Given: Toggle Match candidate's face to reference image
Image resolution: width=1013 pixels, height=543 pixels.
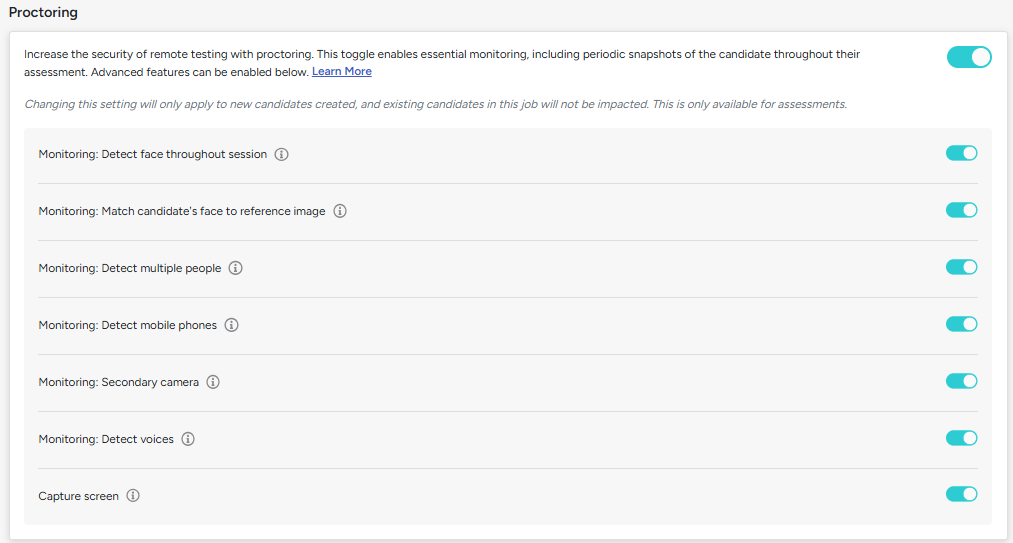Looking at the screenshot, I should [961, 210].
